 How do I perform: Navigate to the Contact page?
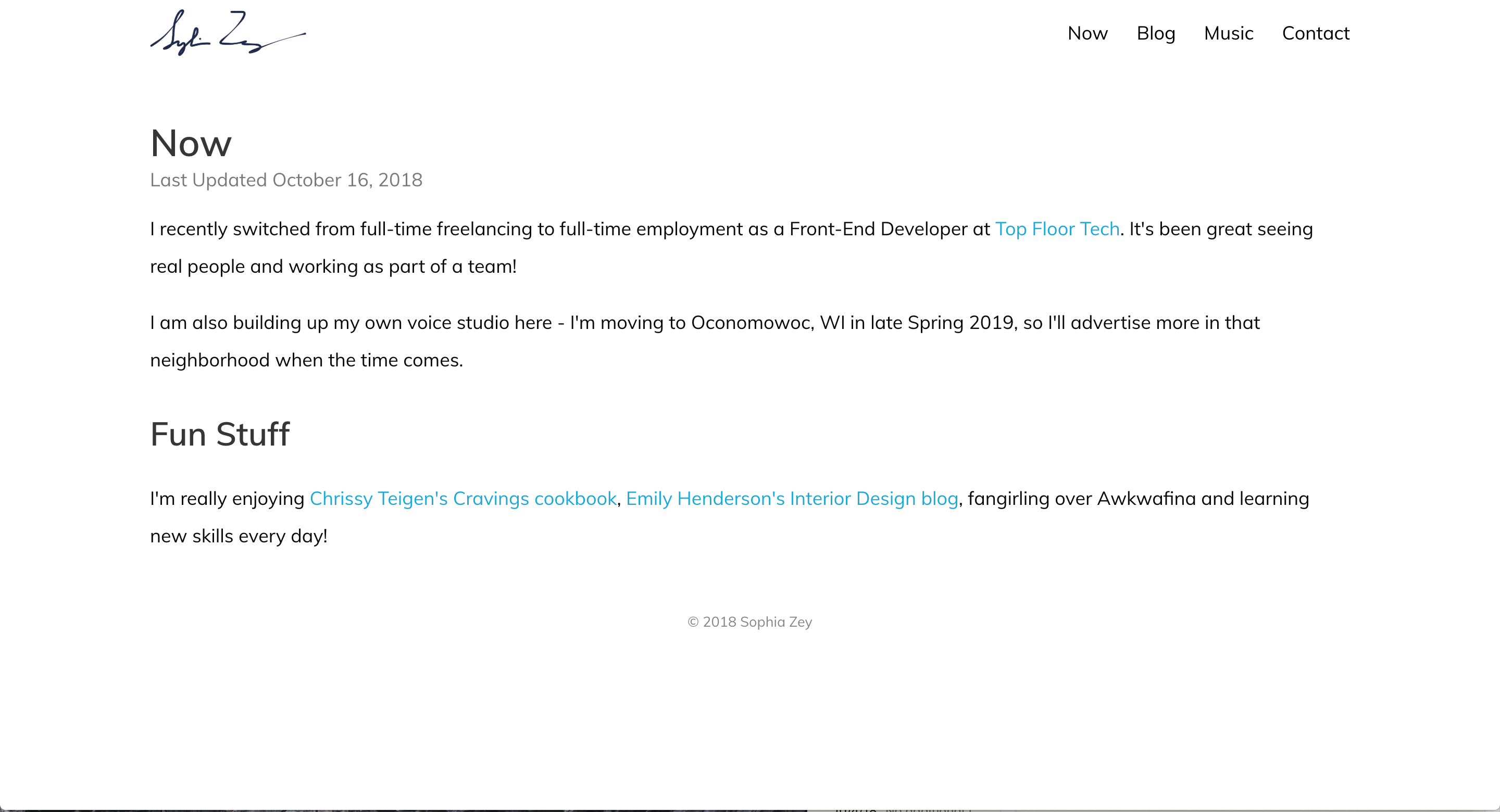pyautogui.click(x=1316, y=33)
